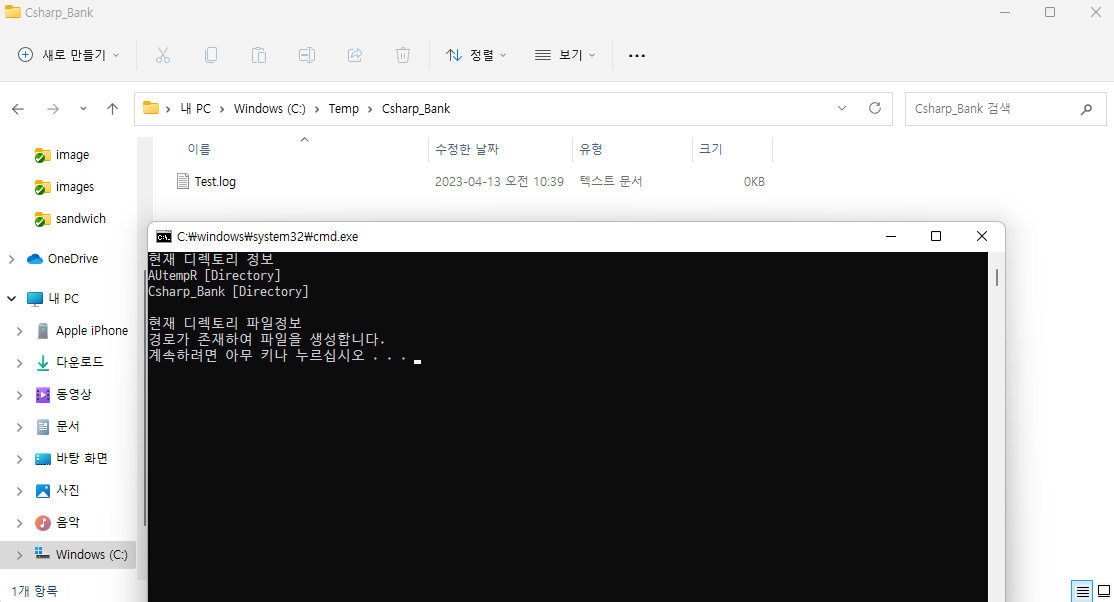The height and width of the screenshot is (602, 1114).
Task: Expand the 다운로드 node
Action: [x=19, y=363]
